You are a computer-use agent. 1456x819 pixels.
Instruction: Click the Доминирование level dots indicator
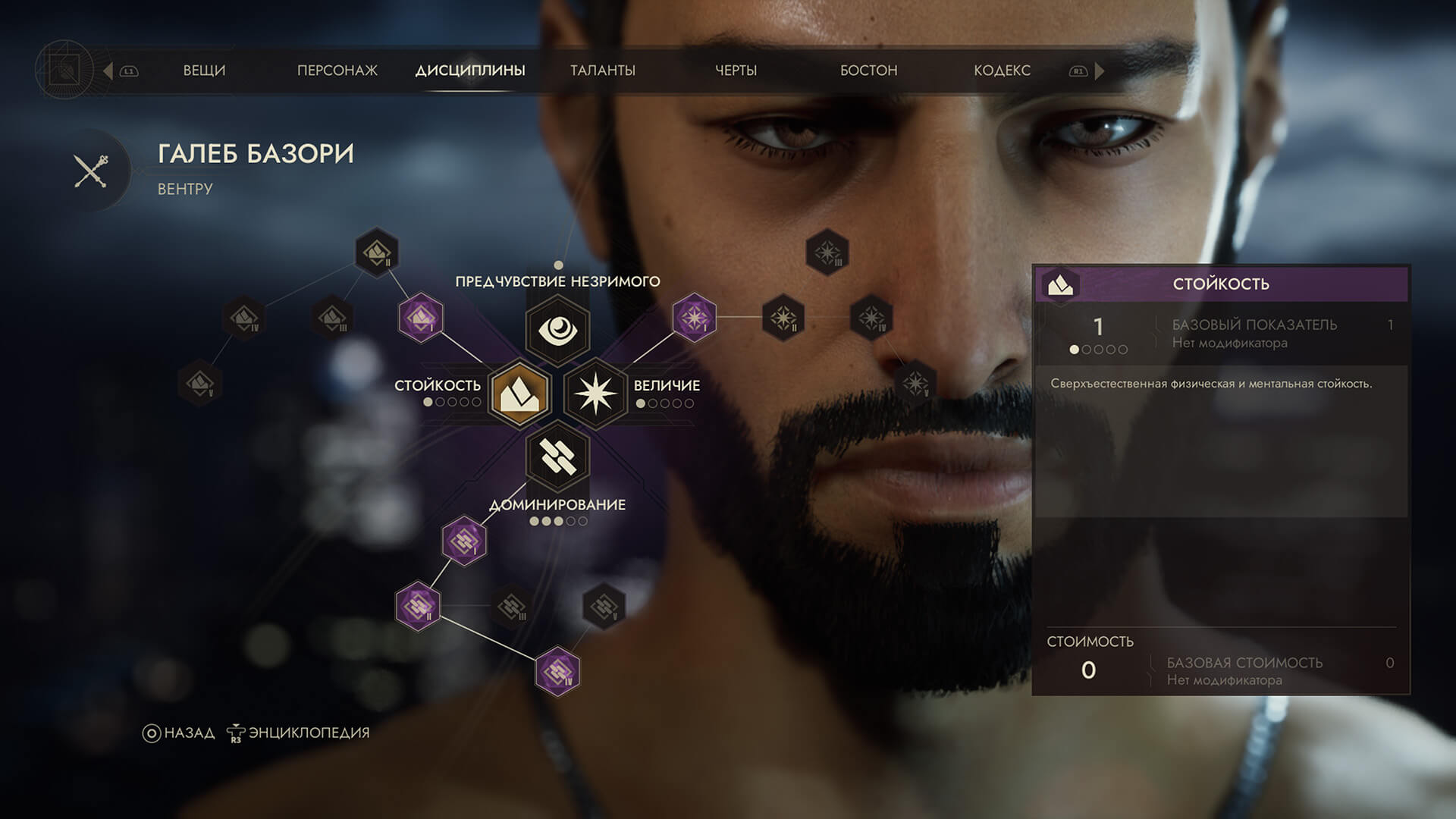[558, 521]
